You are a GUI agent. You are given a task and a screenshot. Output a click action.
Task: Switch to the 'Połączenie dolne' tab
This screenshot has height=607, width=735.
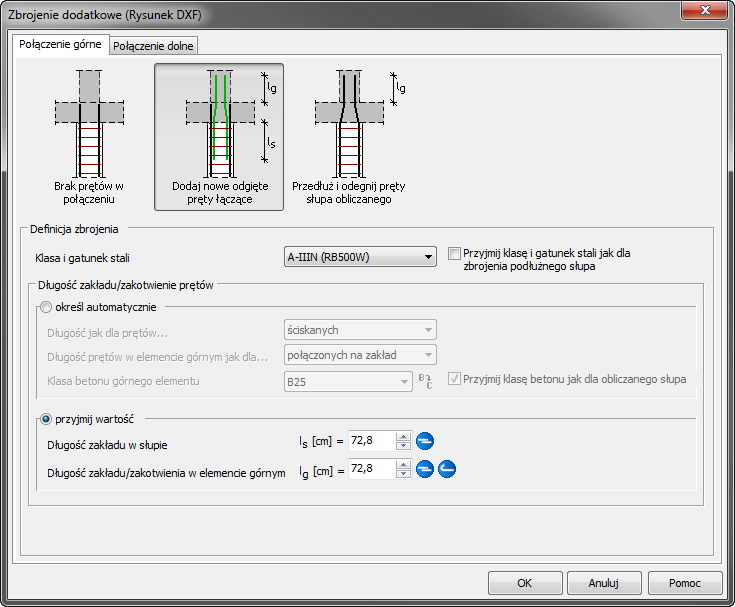pyautogui.click(x=154, y=46)
